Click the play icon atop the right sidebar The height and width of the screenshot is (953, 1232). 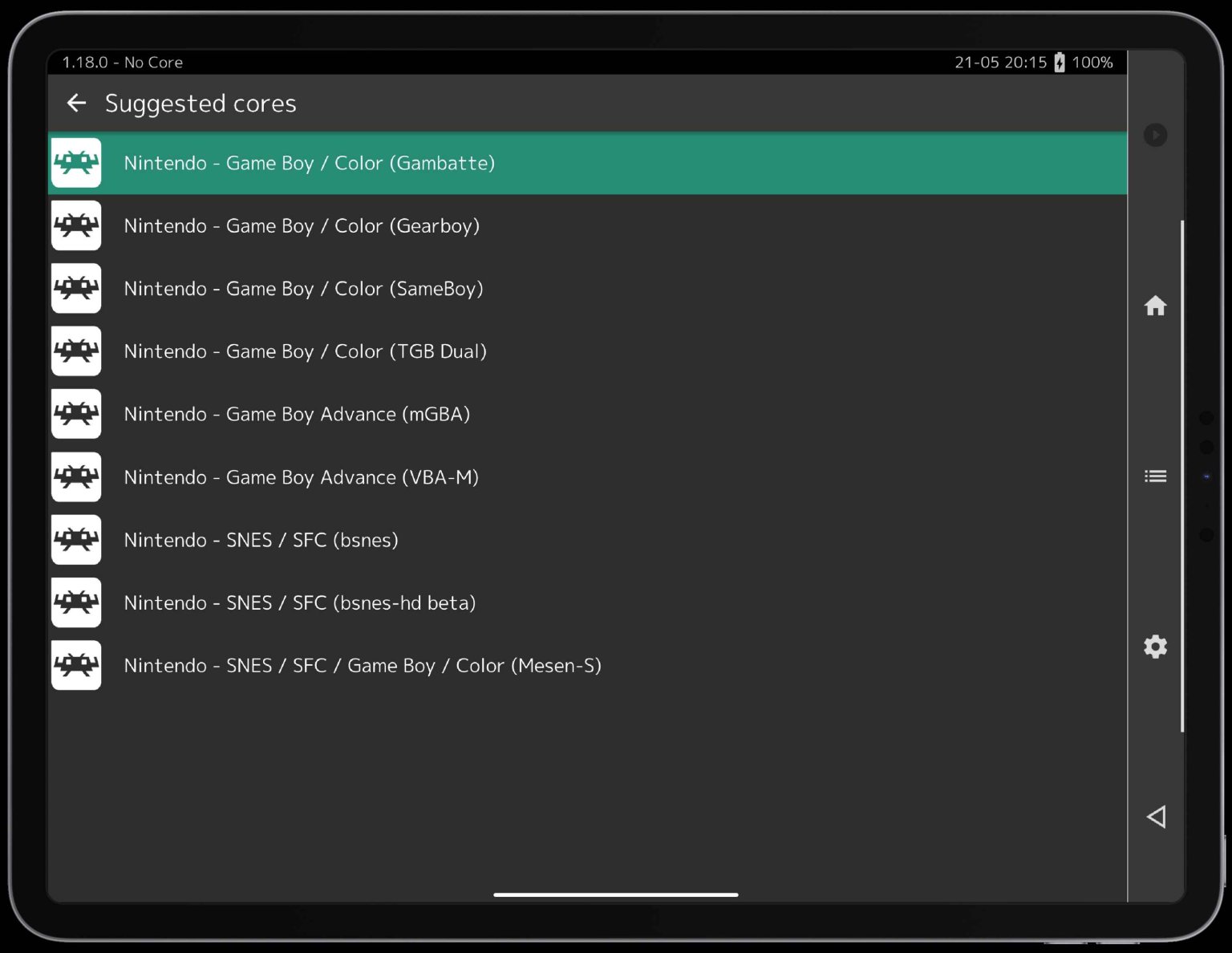pos(1155,135)
